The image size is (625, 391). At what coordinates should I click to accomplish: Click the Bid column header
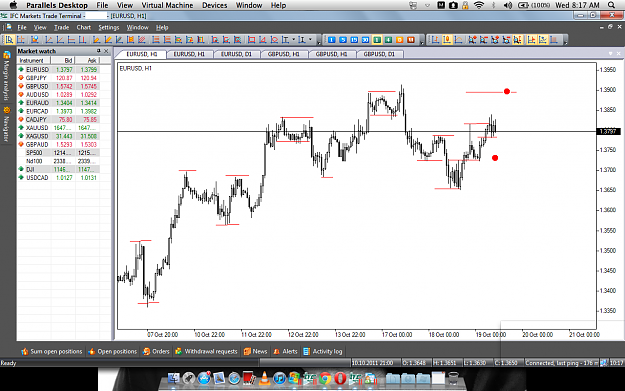click(63, 60)
